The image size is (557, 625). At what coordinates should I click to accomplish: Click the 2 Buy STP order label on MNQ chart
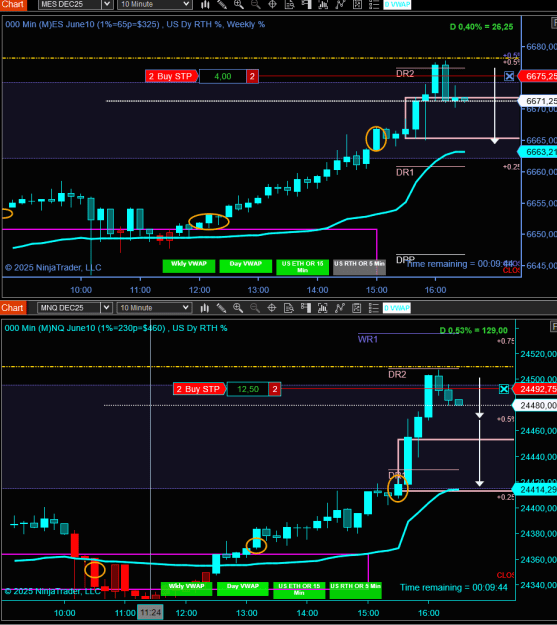(x=198, y=389)
